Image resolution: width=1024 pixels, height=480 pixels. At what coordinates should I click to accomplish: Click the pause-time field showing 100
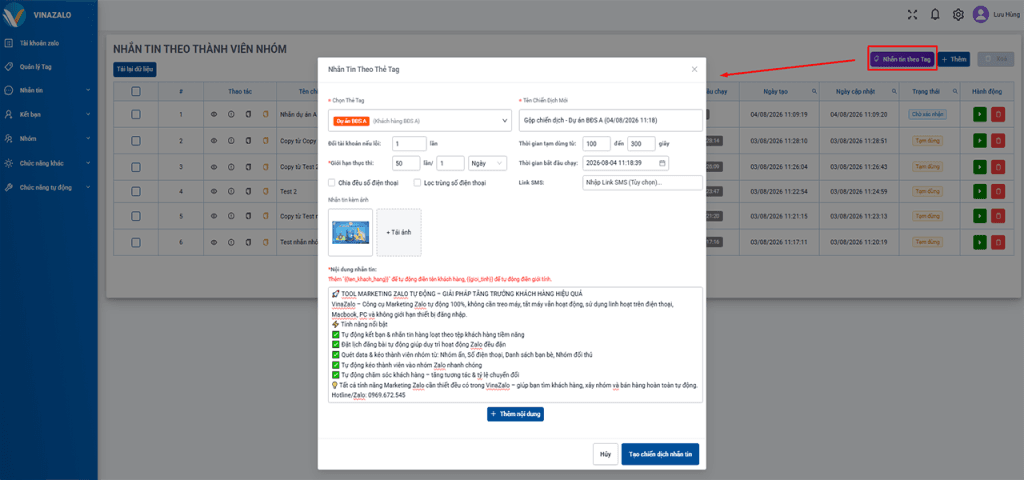597,143
